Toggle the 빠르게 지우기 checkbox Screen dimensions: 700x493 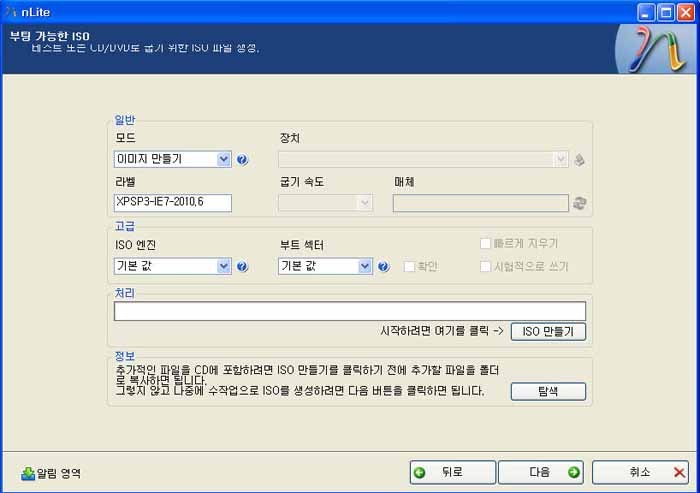click(x=485, y=243)
